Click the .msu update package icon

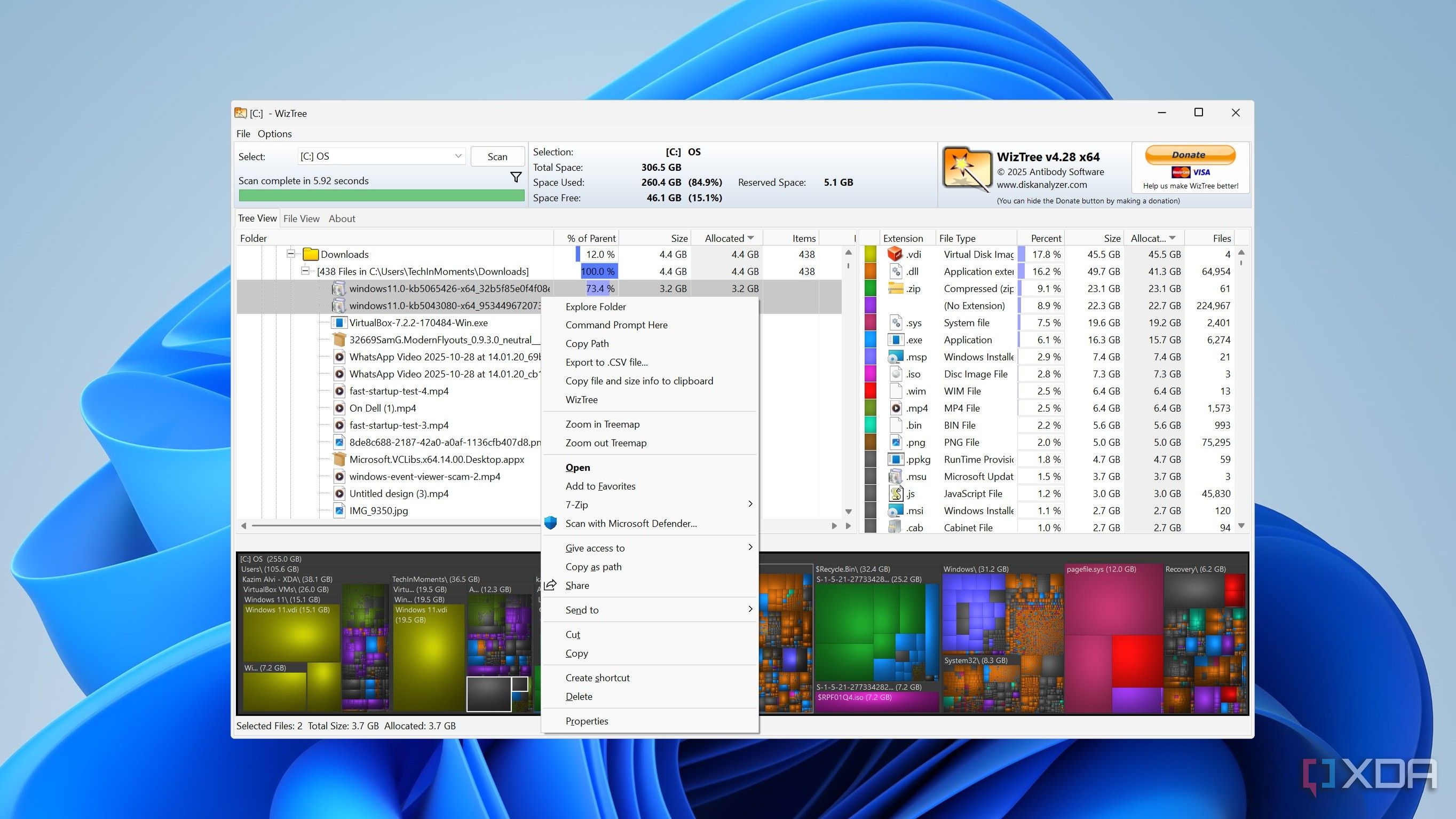[x=895, y=476]
